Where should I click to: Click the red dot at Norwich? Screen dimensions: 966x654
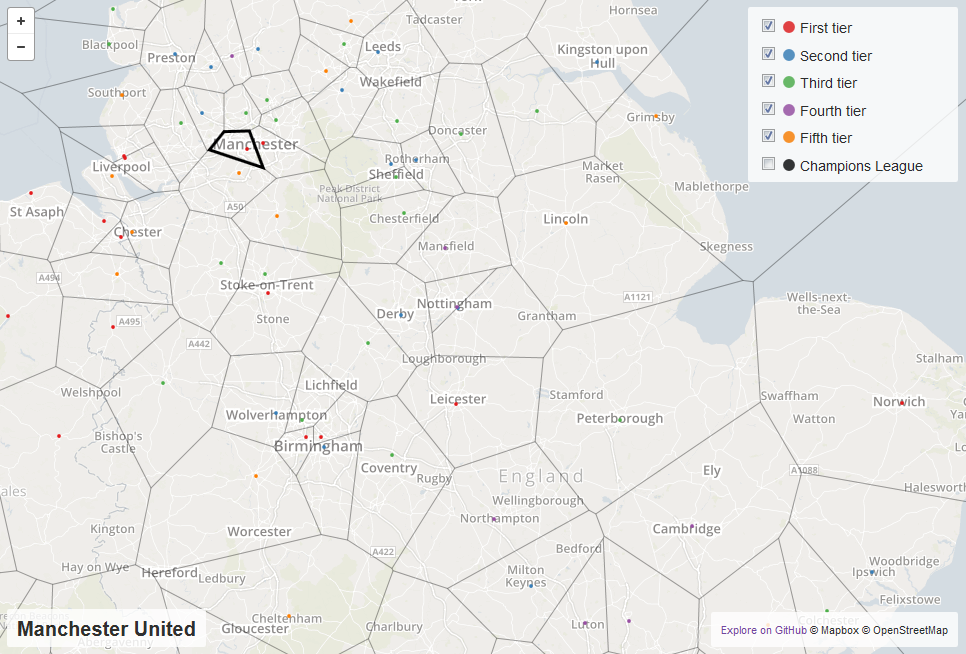coord(901,403)
